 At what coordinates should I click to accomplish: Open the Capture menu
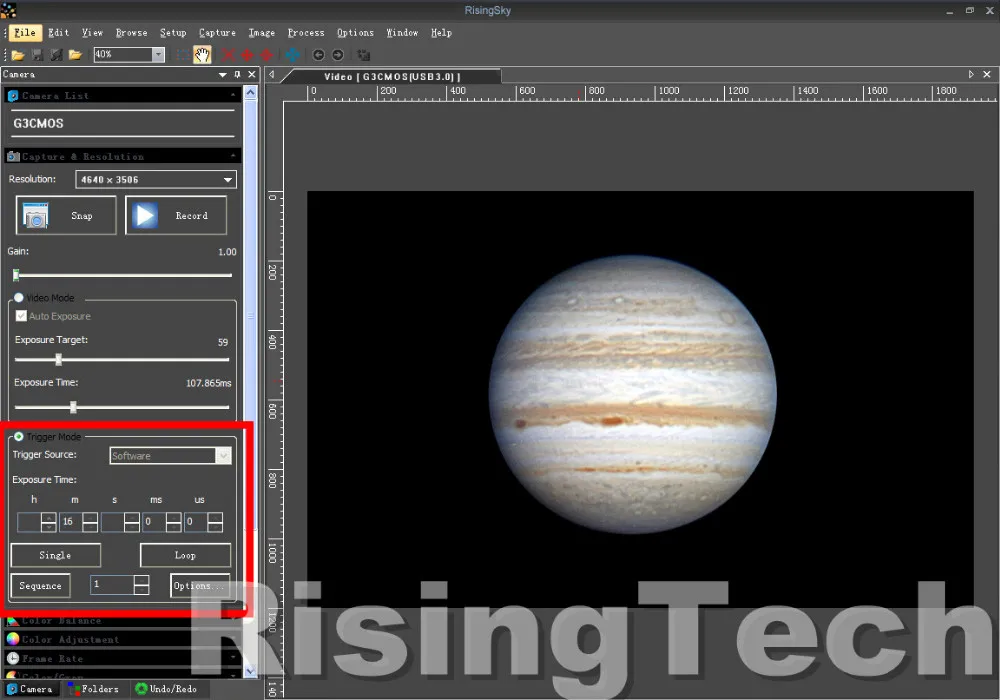pos(217,32)
